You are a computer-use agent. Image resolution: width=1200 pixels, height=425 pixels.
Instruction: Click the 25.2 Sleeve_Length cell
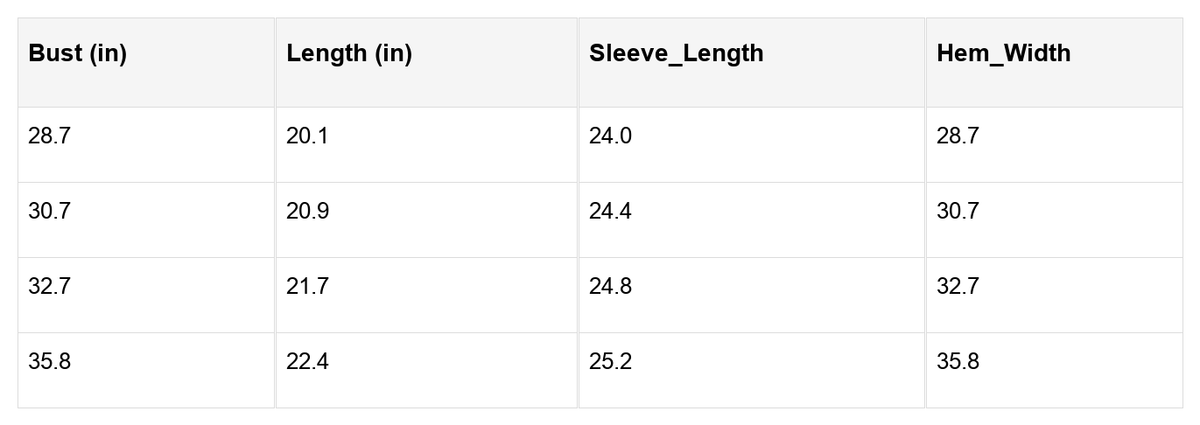click(x=751, y=370)
